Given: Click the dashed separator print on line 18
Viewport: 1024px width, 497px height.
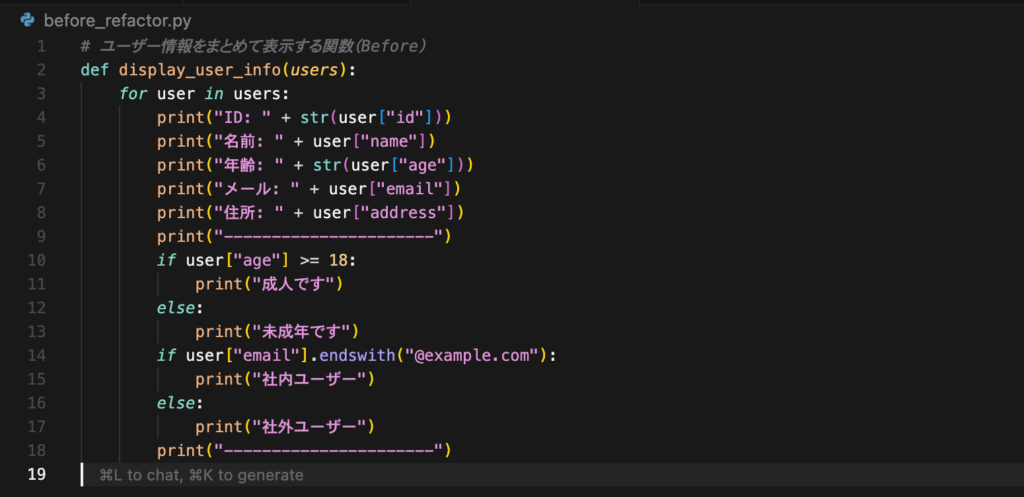Looking at the screenshot, I should [304, 451].
